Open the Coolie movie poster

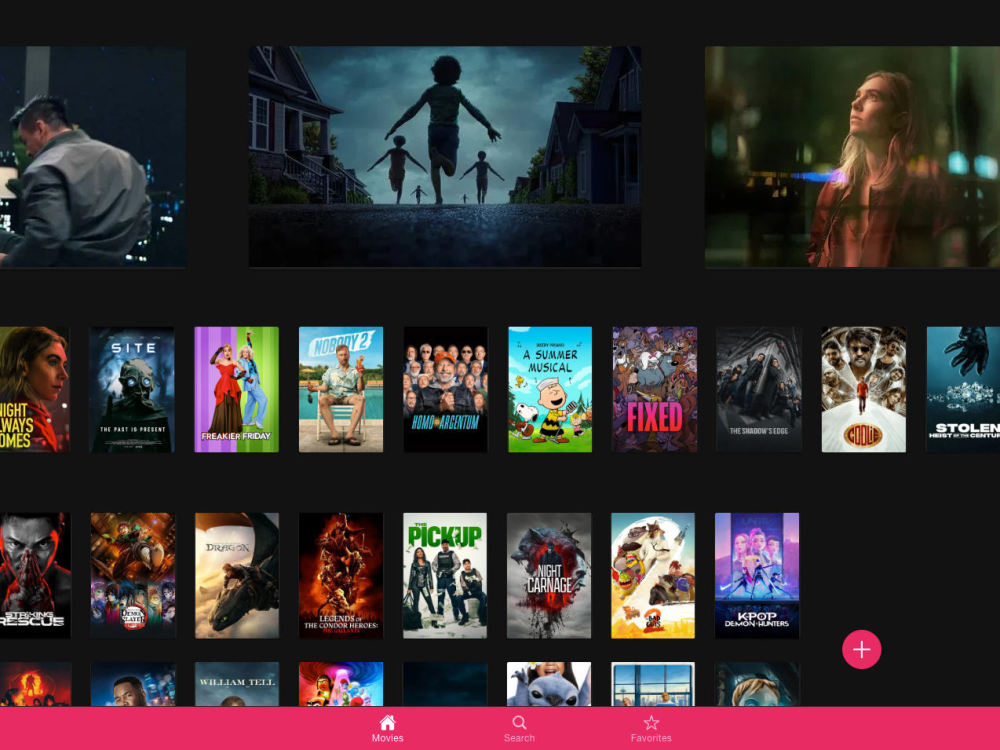864,390
